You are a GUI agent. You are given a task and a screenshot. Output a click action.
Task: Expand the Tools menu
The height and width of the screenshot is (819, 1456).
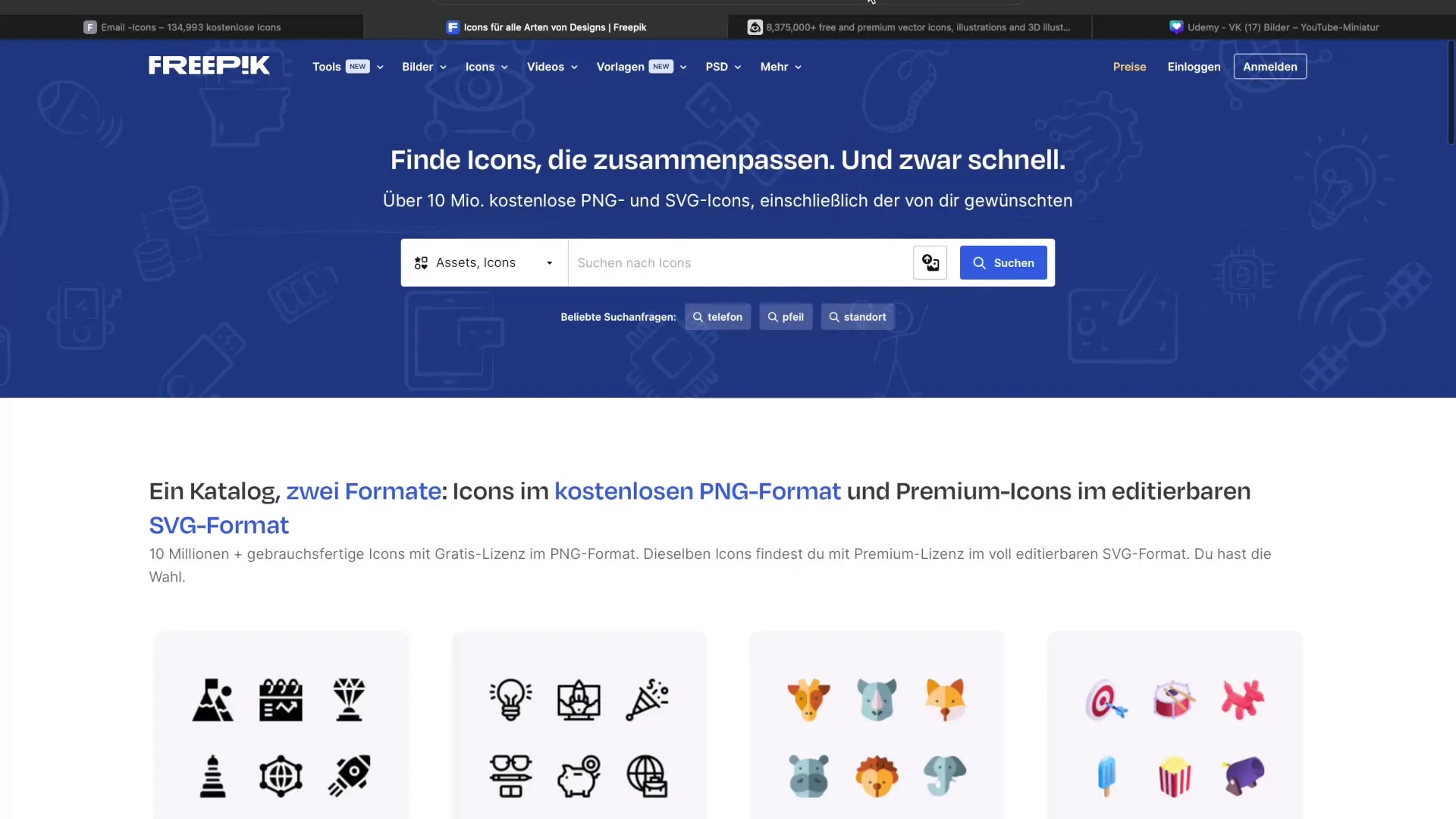[x=347, y=67]
